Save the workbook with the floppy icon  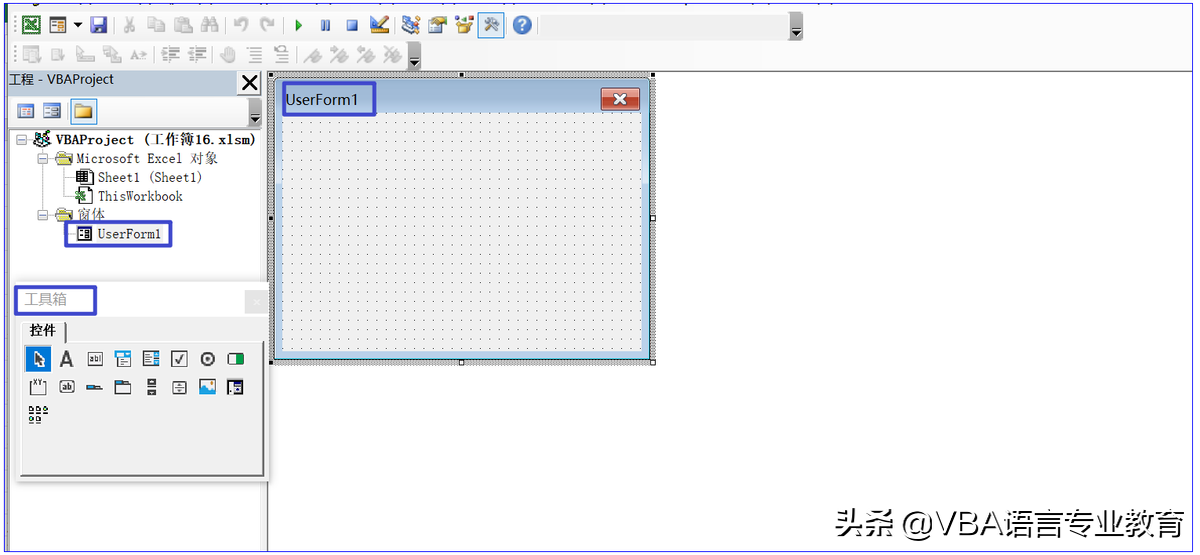tap(98, 25)
